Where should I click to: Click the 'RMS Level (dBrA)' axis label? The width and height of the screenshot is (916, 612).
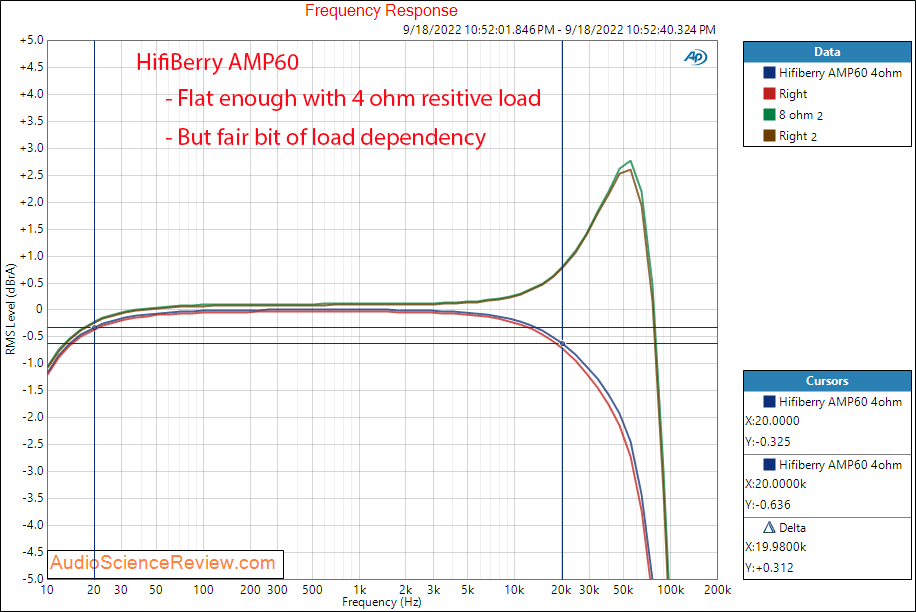coord(11,309)
